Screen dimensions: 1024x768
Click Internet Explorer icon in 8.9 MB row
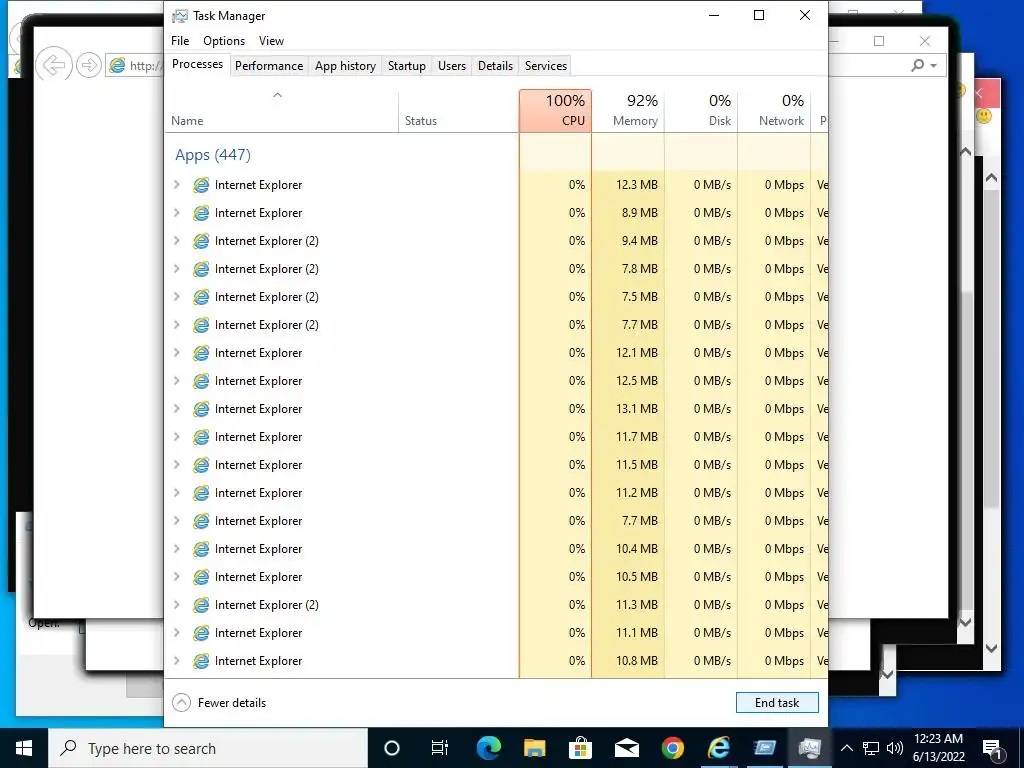[201, 213]
